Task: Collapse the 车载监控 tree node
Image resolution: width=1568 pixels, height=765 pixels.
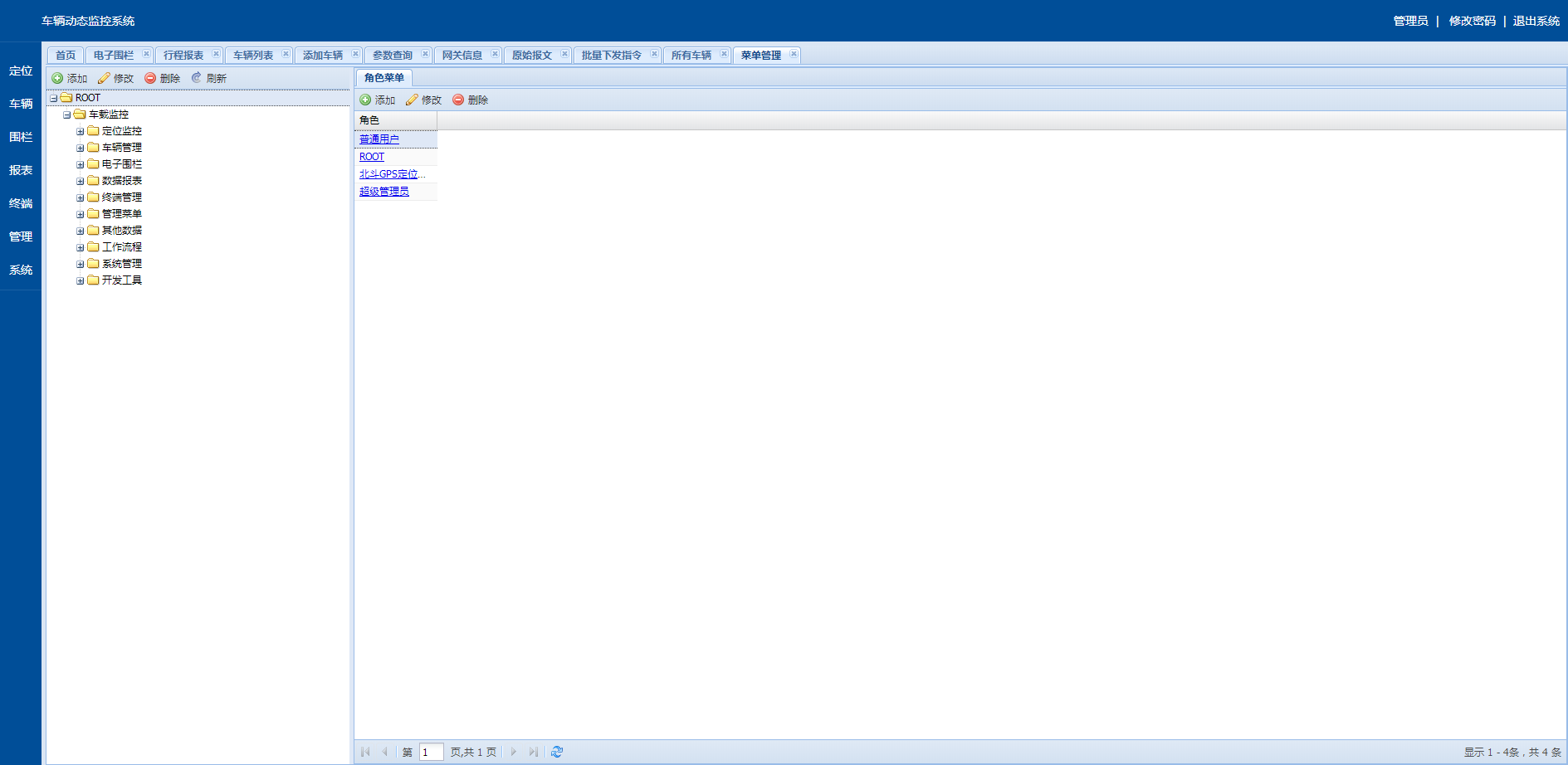Action: point(67,115)
